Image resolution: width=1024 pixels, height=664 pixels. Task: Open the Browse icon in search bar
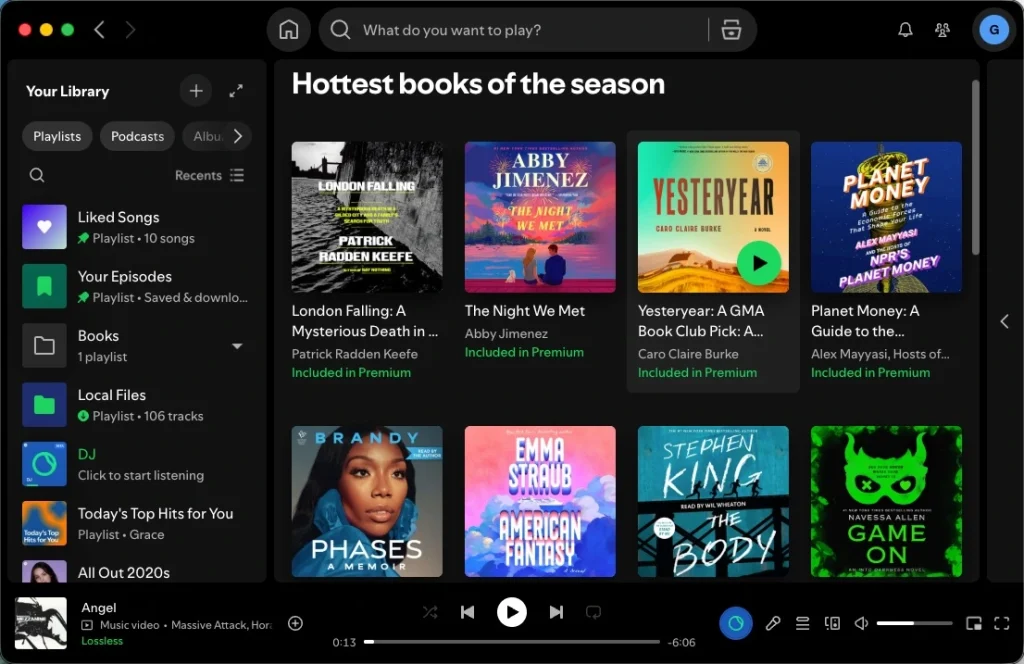(731, 30)
